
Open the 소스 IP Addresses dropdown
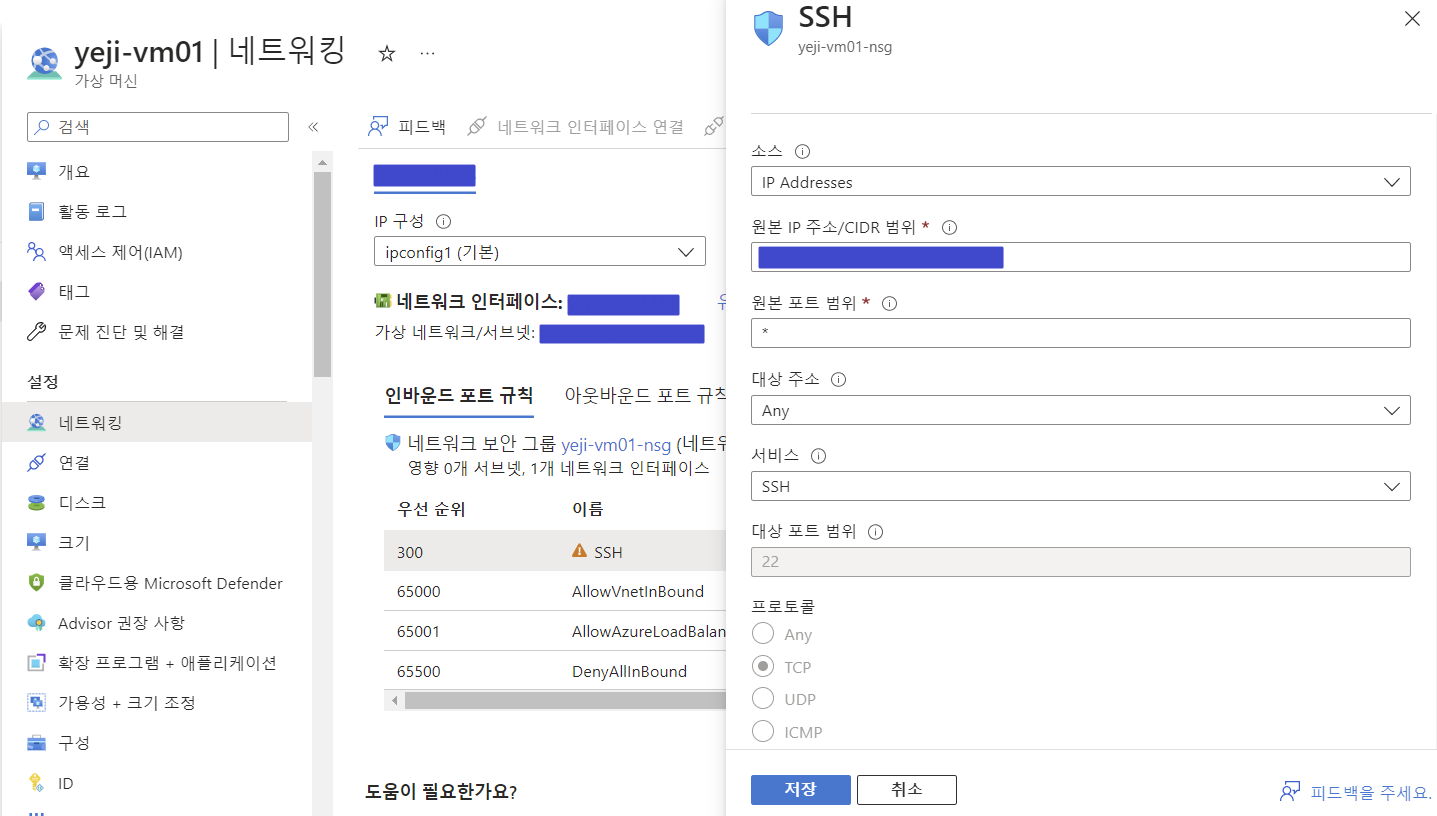(x=1080, y=182)
